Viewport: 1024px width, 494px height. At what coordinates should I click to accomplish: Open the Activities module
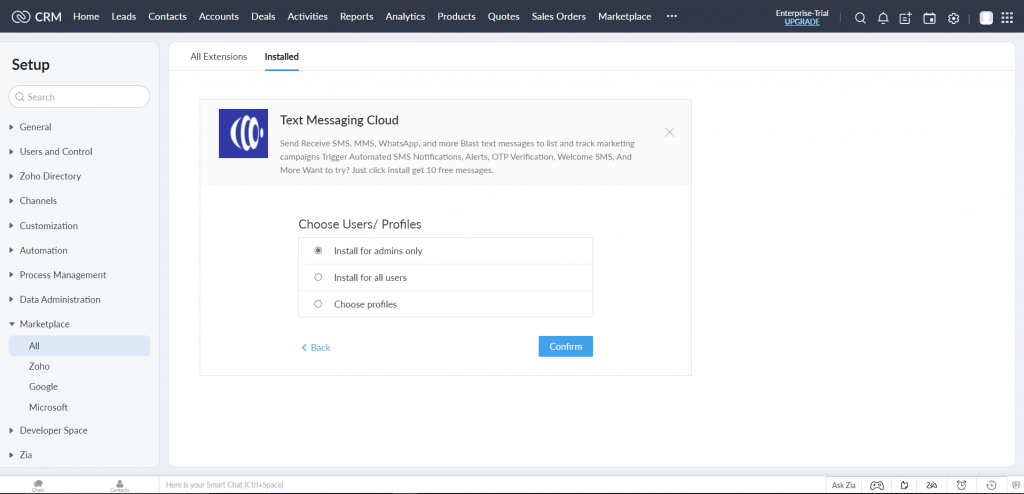(308, 16)
